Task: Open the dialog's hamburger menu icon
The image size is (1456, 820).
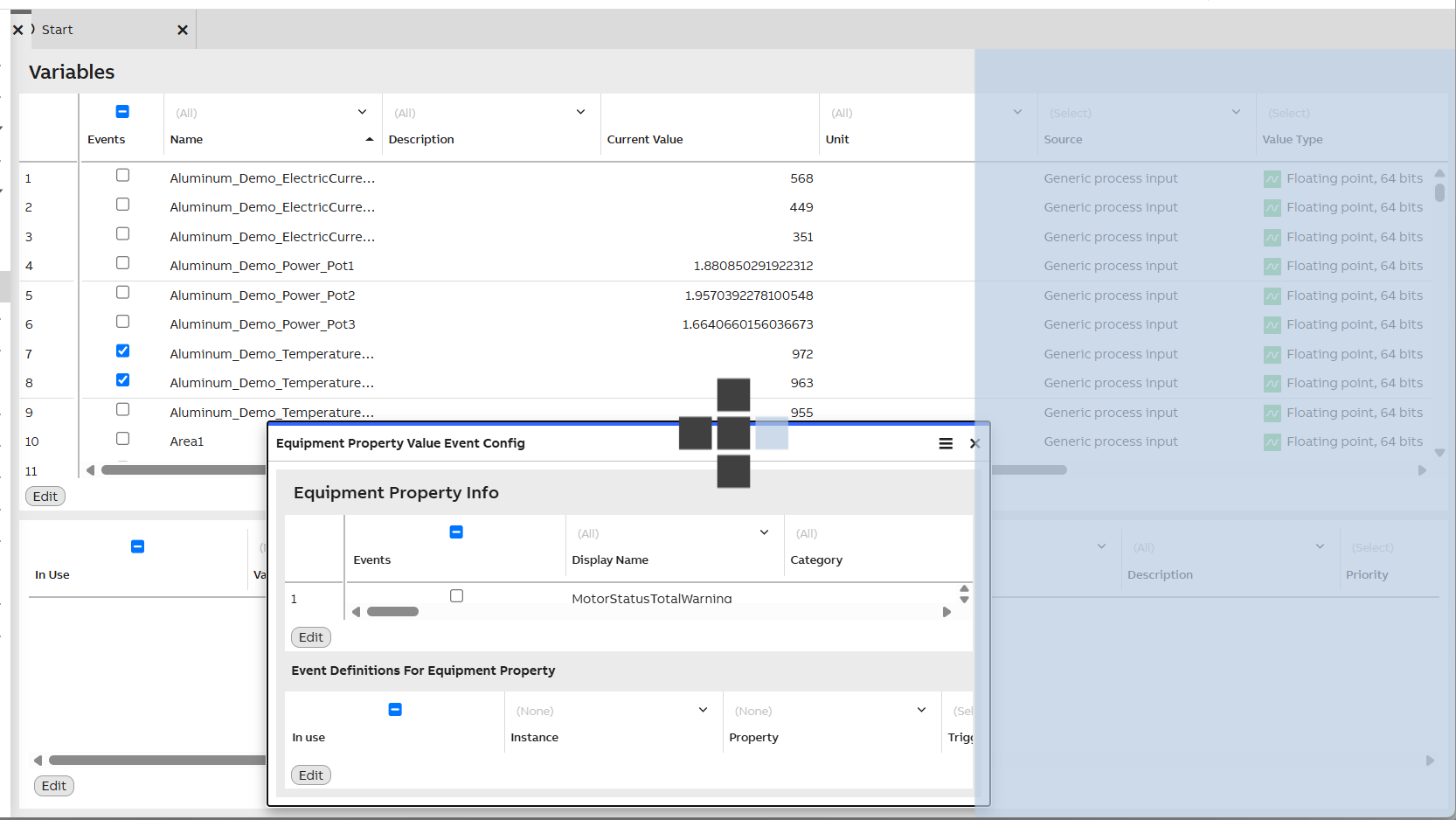Action: coord(946,443)
